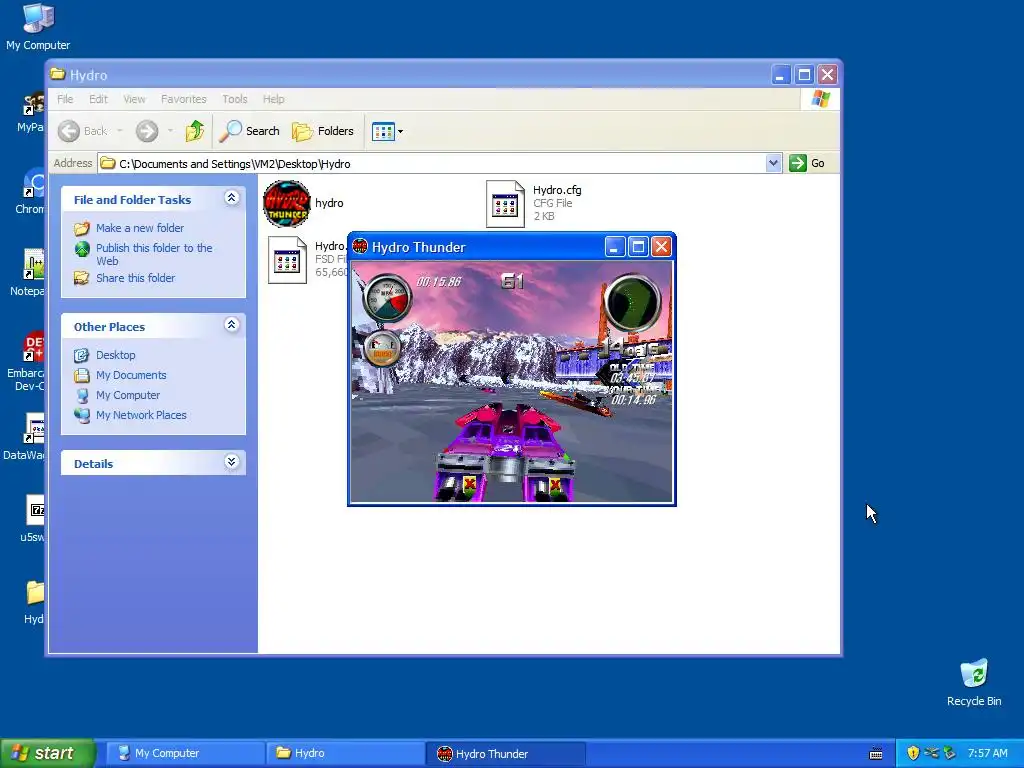Click the green radar circle in game
This screenshot has height=768, width=1024.
pyautogui.click(x=632, y=302)
